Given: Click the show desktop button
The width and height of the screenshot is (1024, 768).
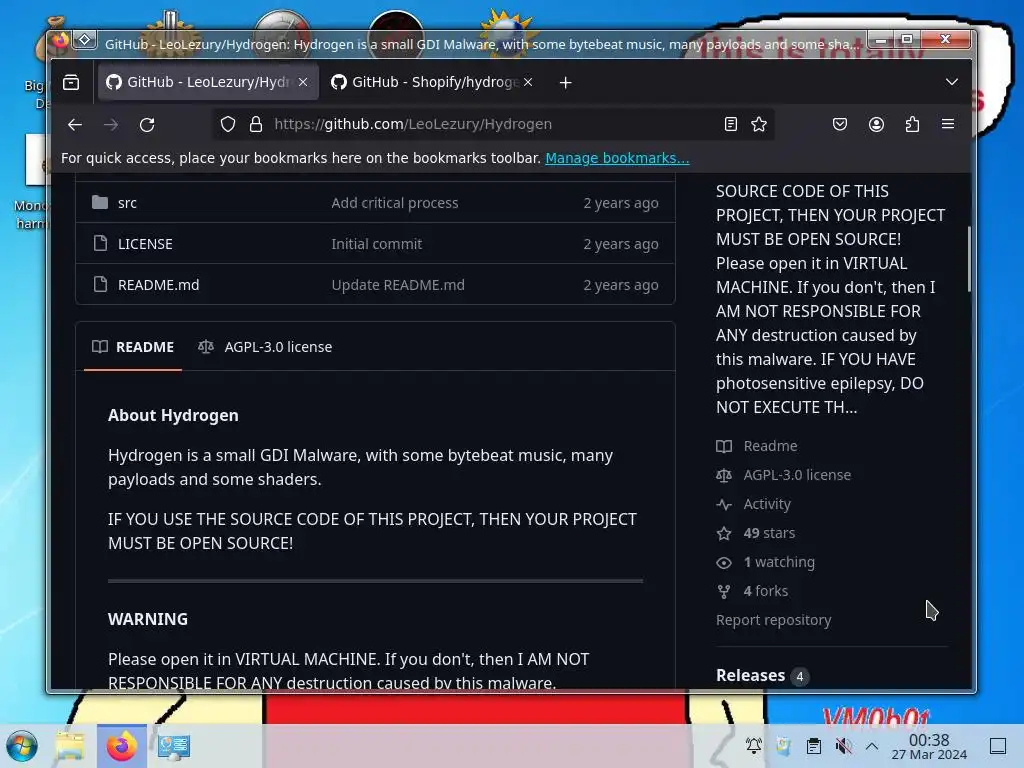Looking at the screenshot, I should 998,746.
